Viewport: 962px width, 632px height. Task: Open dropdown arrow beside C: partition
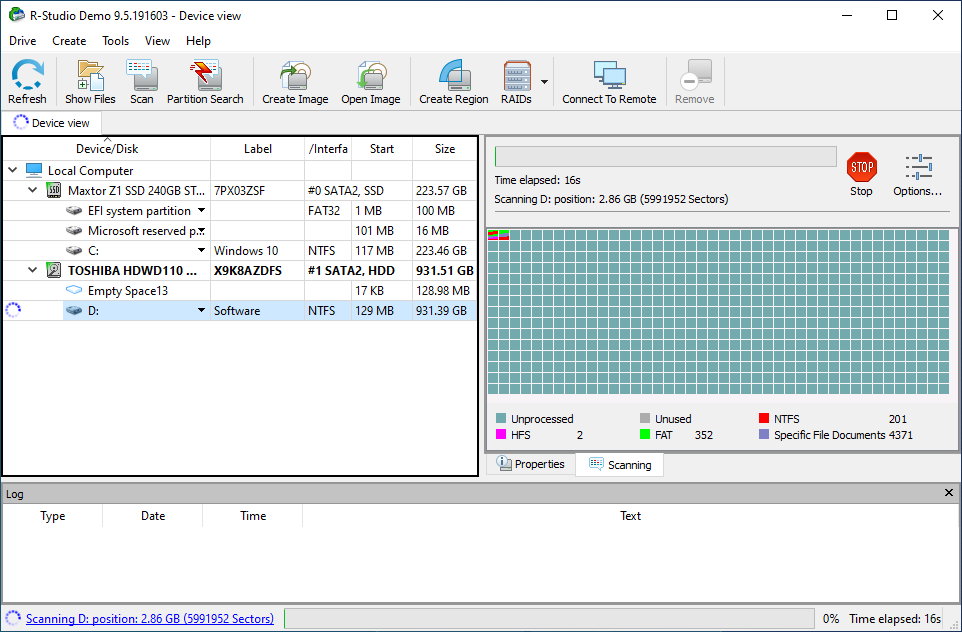(x=201, y=251)
